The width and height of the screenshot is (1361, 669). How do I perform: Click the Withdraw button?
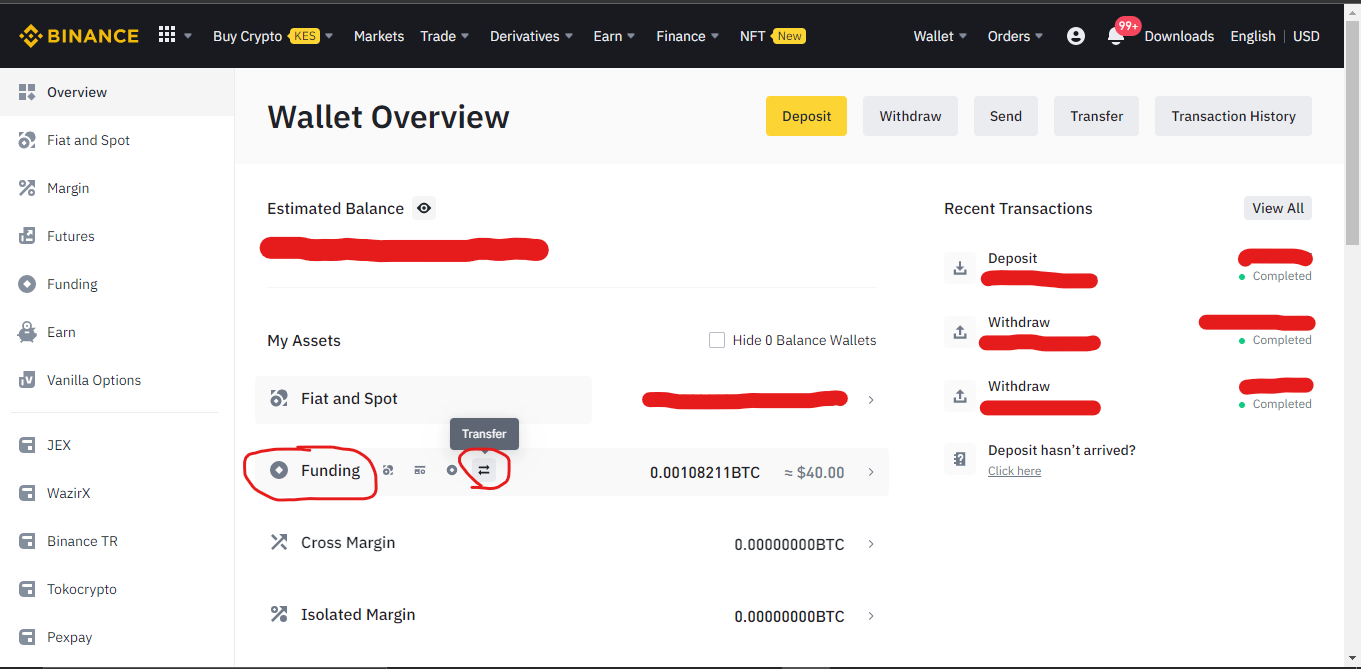click(910, 116)
